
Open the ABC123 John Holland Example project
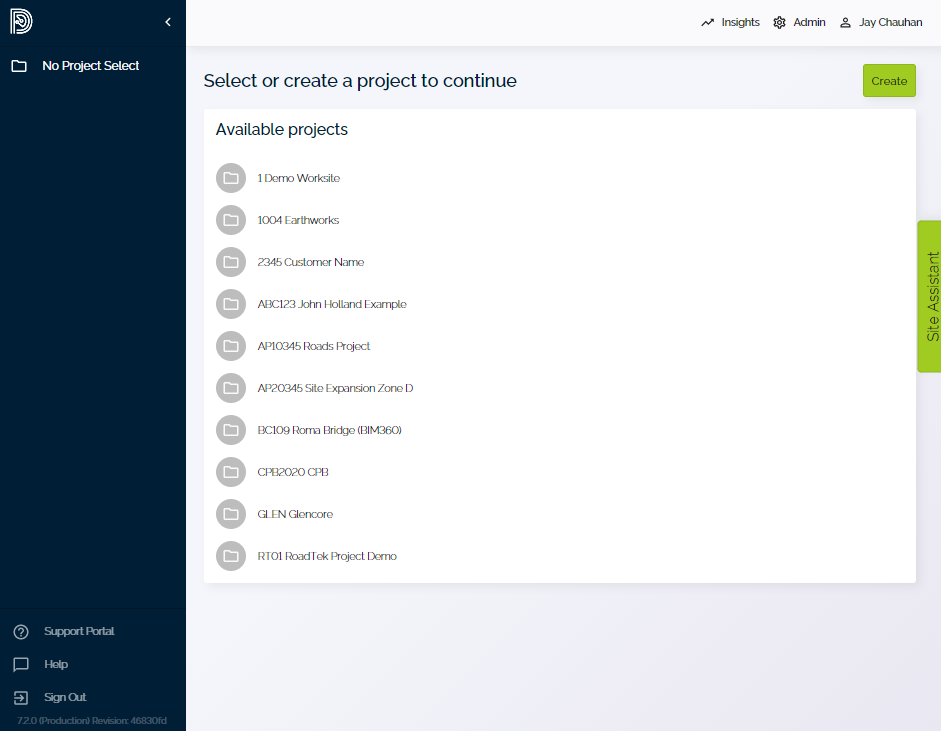click(332, 304)
